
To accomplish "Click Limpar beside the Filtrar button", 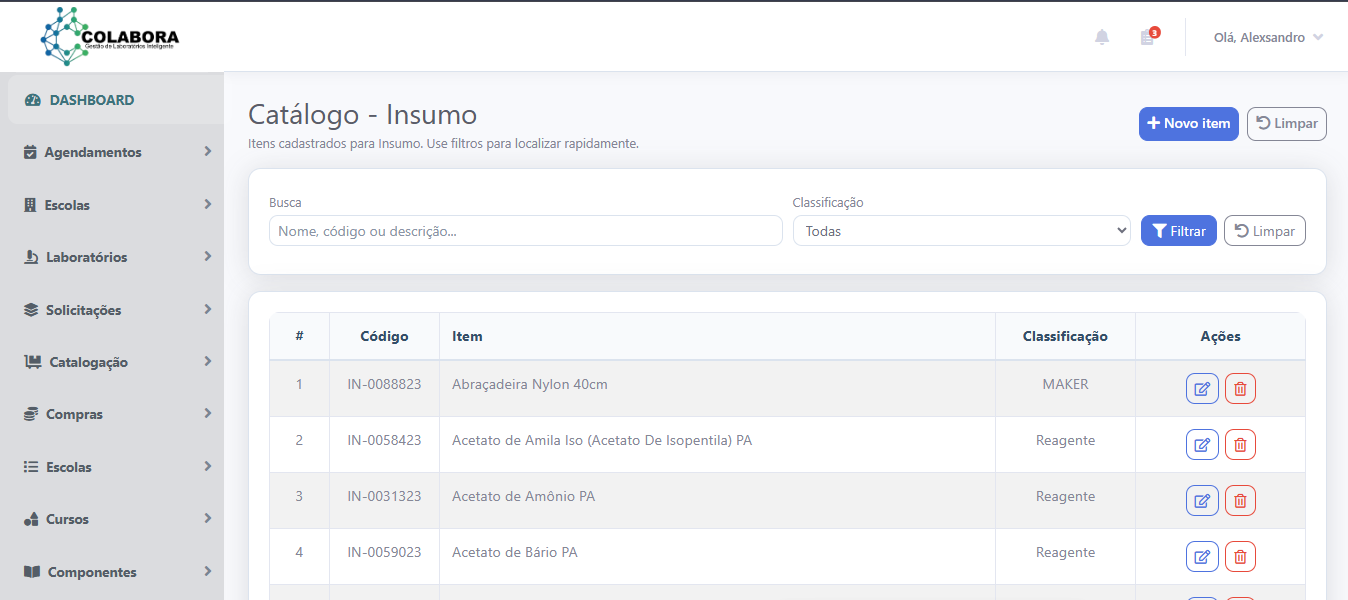I will click(x=1265, y=231).
